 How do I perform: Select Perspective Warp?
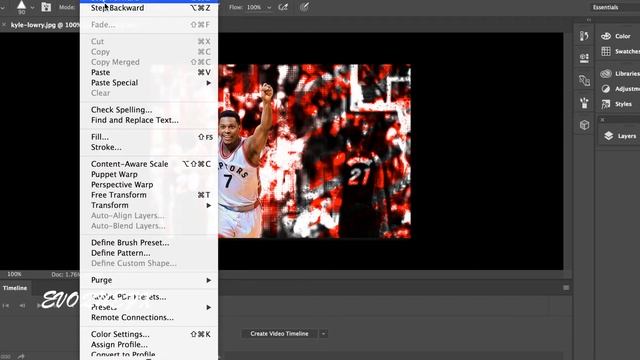(x=149, y=184)
